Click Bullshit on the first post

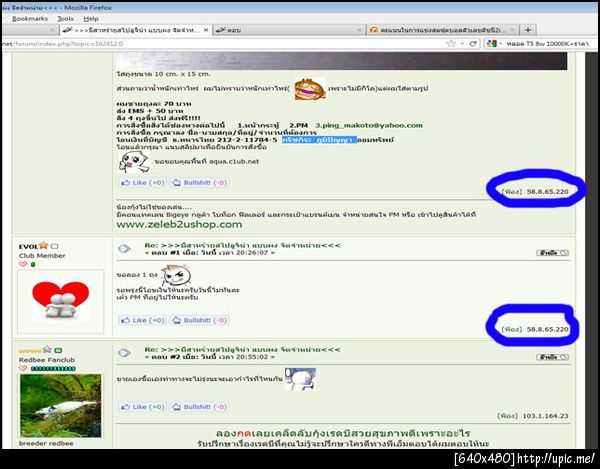(x=199, y=183)
